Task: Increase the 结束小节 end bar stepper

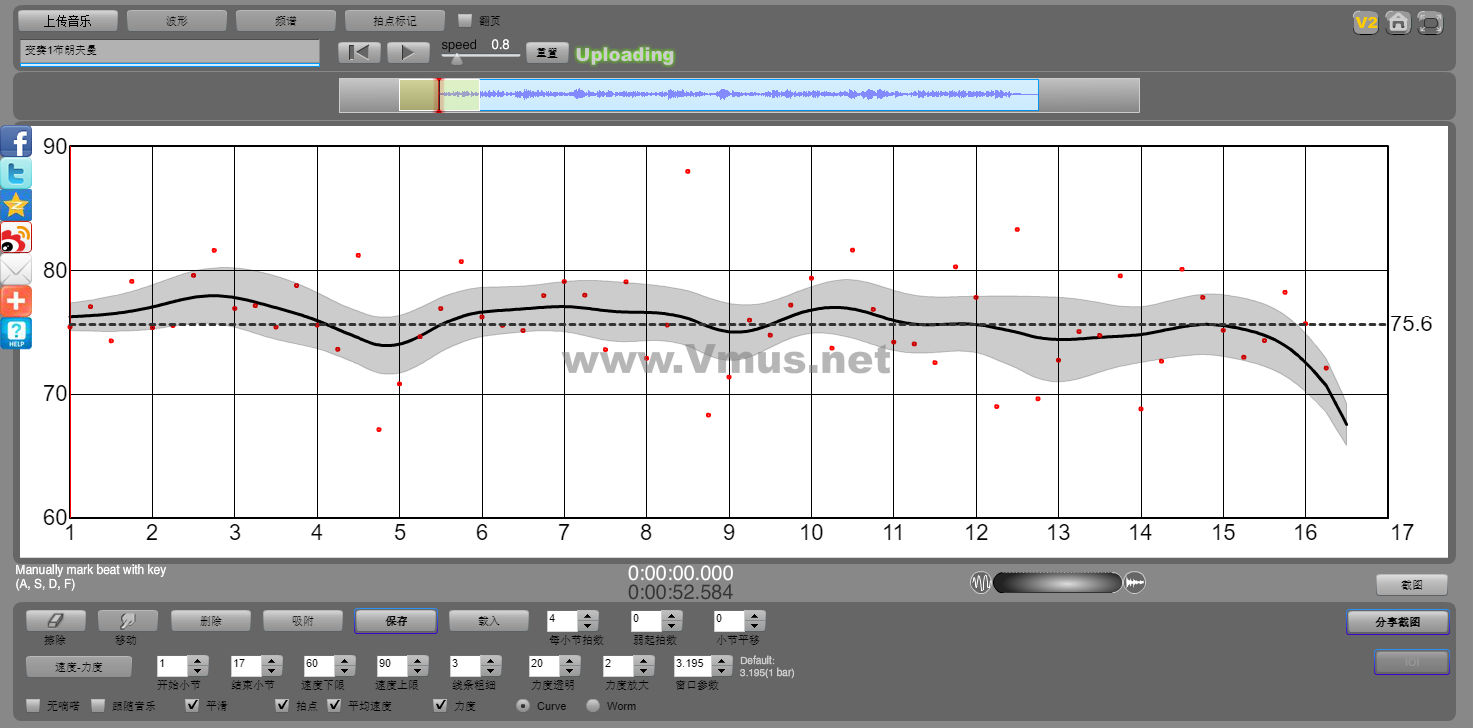Action: pyautogui.click(x=270, y=660)
